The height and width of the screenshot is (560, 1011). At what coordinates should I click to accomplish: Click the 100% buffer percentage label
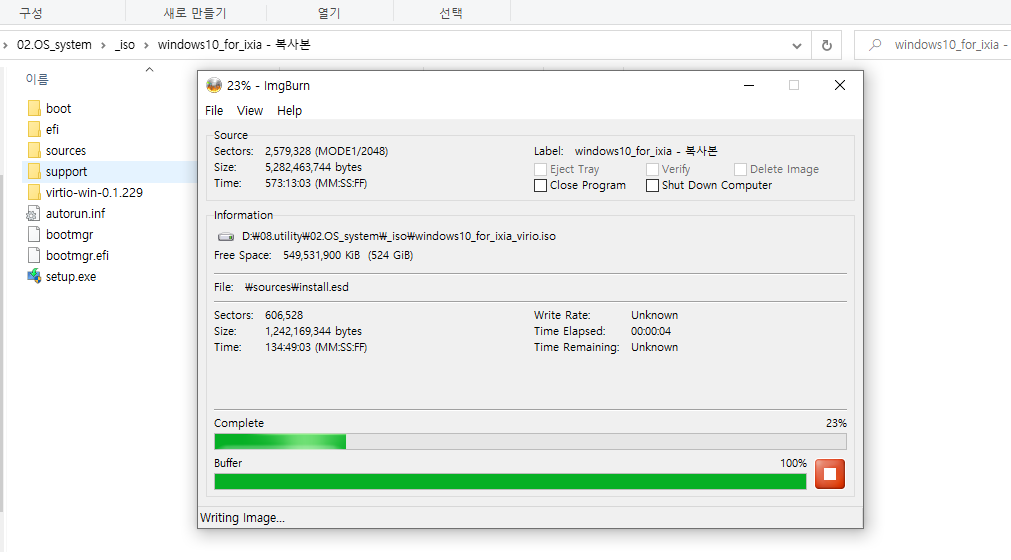tap(793, 463)
